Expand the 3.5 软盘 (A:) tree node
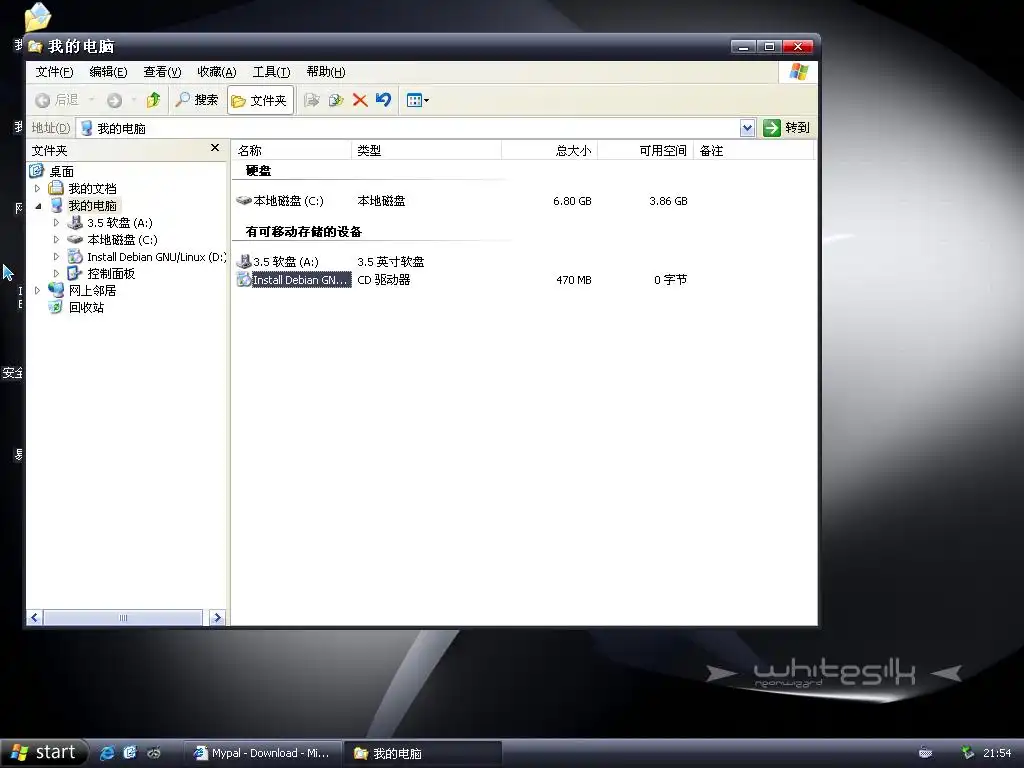1024x768 pixels. click(x=56, y=223)
